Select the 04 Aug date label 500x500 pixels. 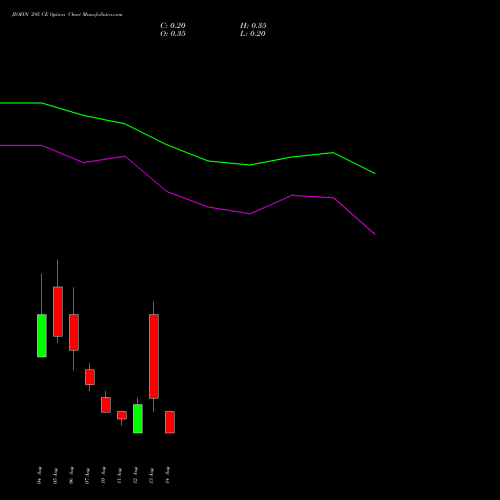(x=40, y=475)
